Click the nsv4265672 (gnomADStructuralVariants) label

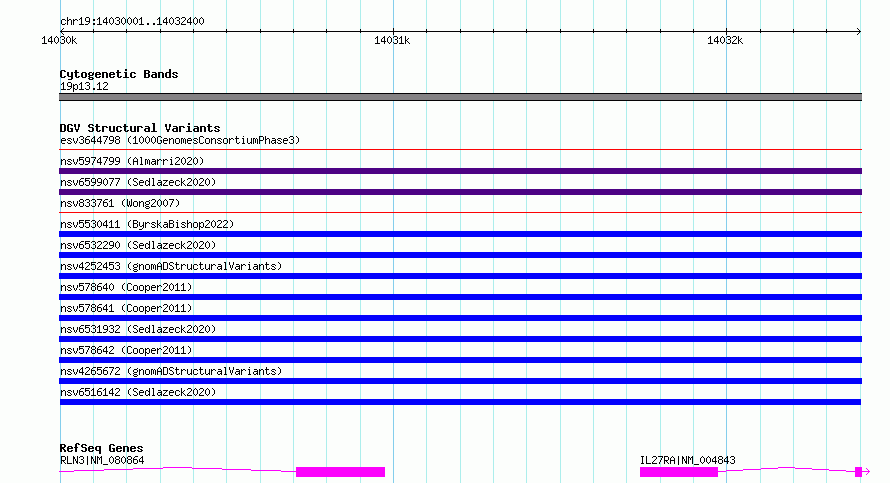click(x=171, y=371)
